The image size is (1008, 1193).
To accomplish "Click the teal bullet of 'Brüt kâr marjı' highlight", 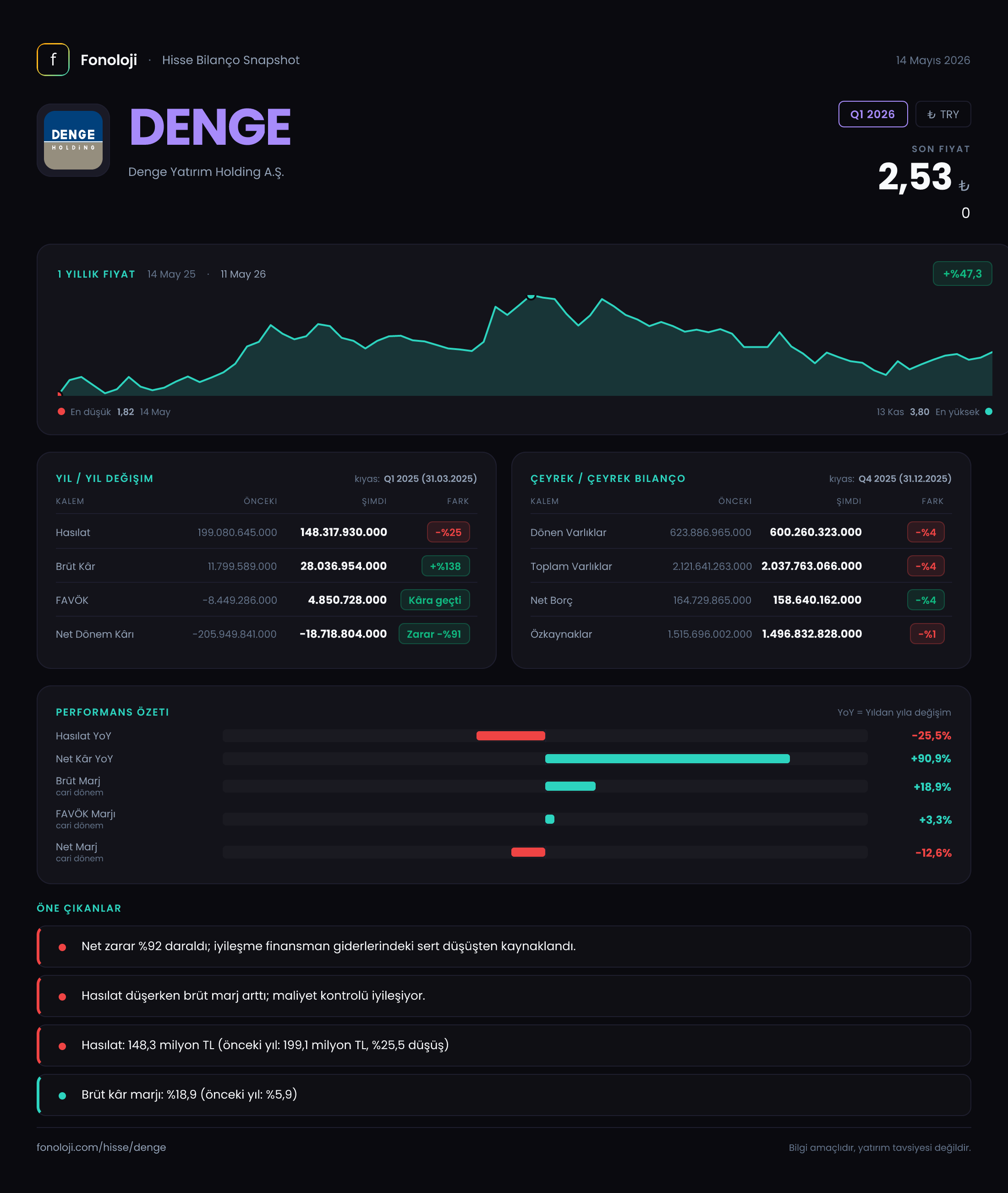I will 62,1096.
